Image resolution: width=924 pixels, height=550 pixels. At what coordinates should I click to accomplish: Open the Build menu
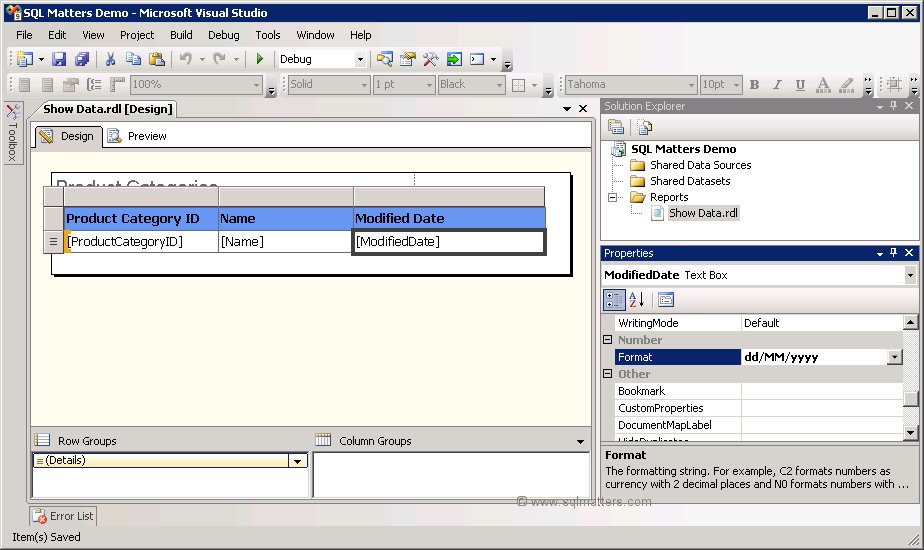click(x=181, y=35)
